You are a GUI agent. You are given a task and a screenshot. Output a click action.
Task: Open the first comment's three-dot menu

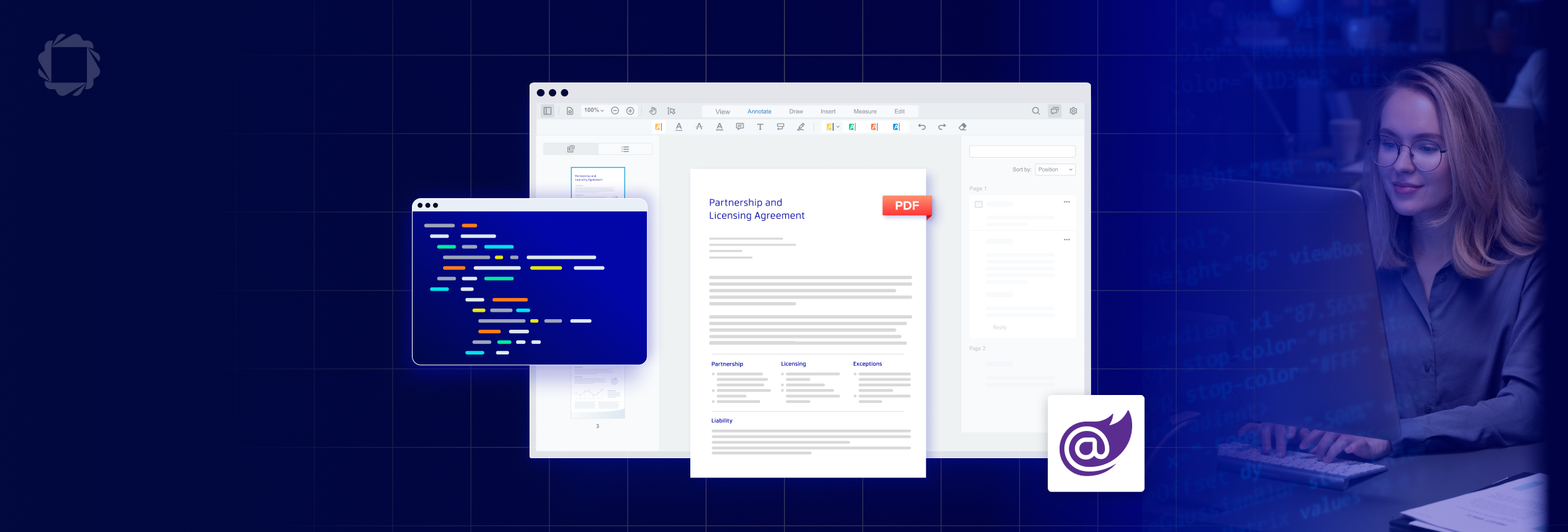tap(1066, 201)
